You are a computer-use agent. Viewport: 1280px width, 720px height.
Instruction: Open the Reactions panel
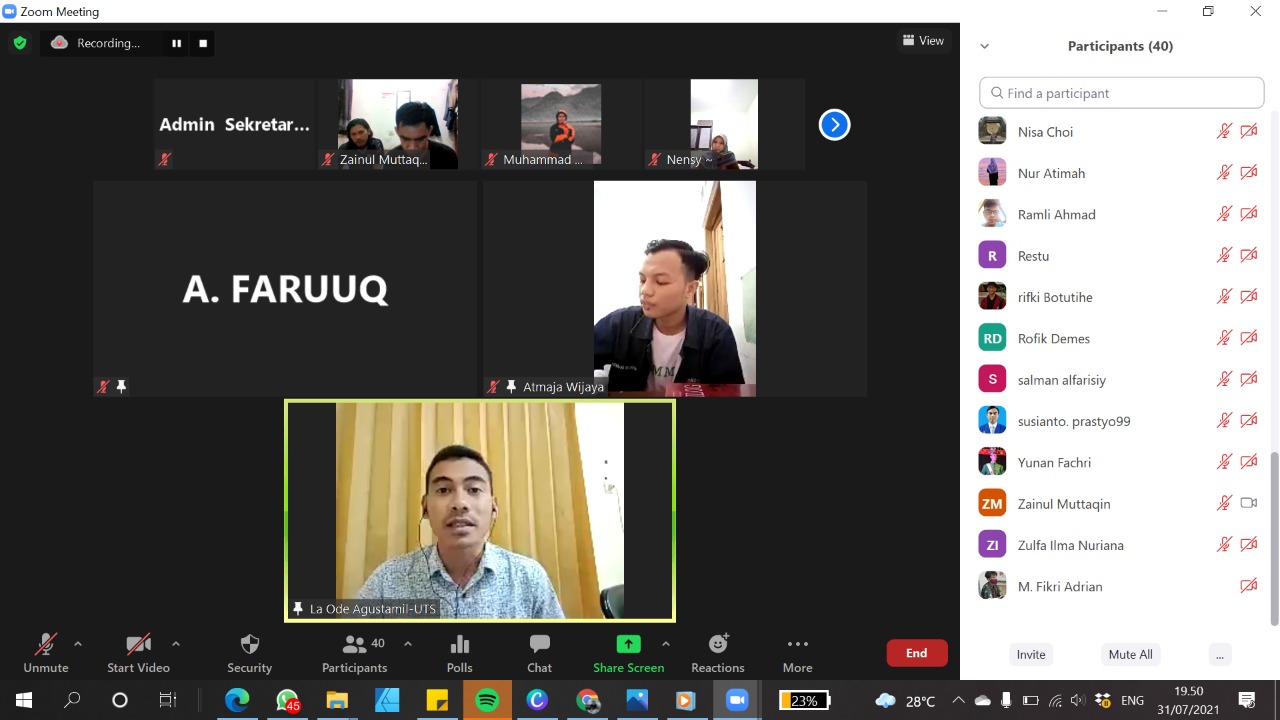click(x=717, y=652)
